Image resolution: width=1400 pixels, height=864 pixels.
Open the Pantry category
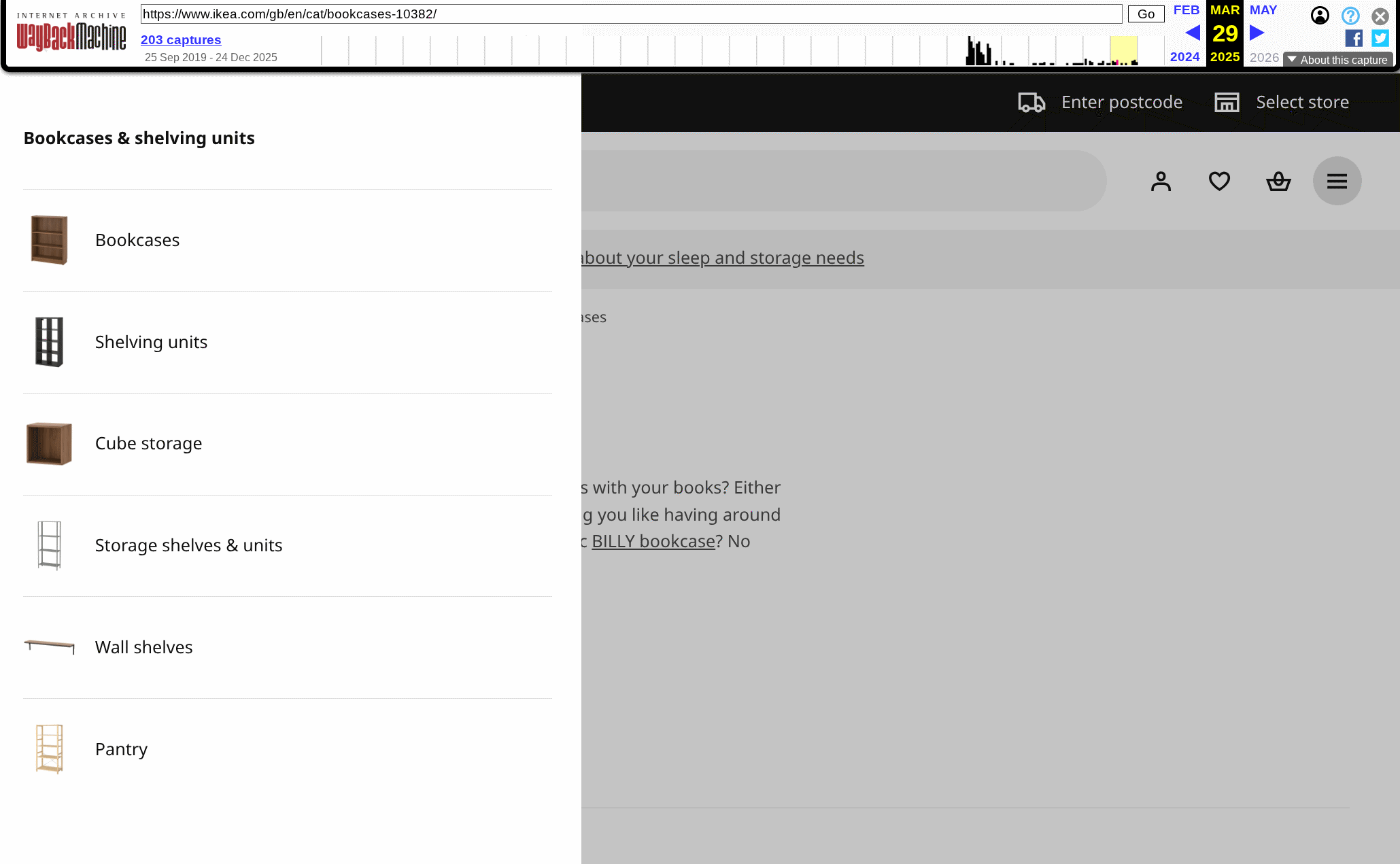tap(121, 749)
